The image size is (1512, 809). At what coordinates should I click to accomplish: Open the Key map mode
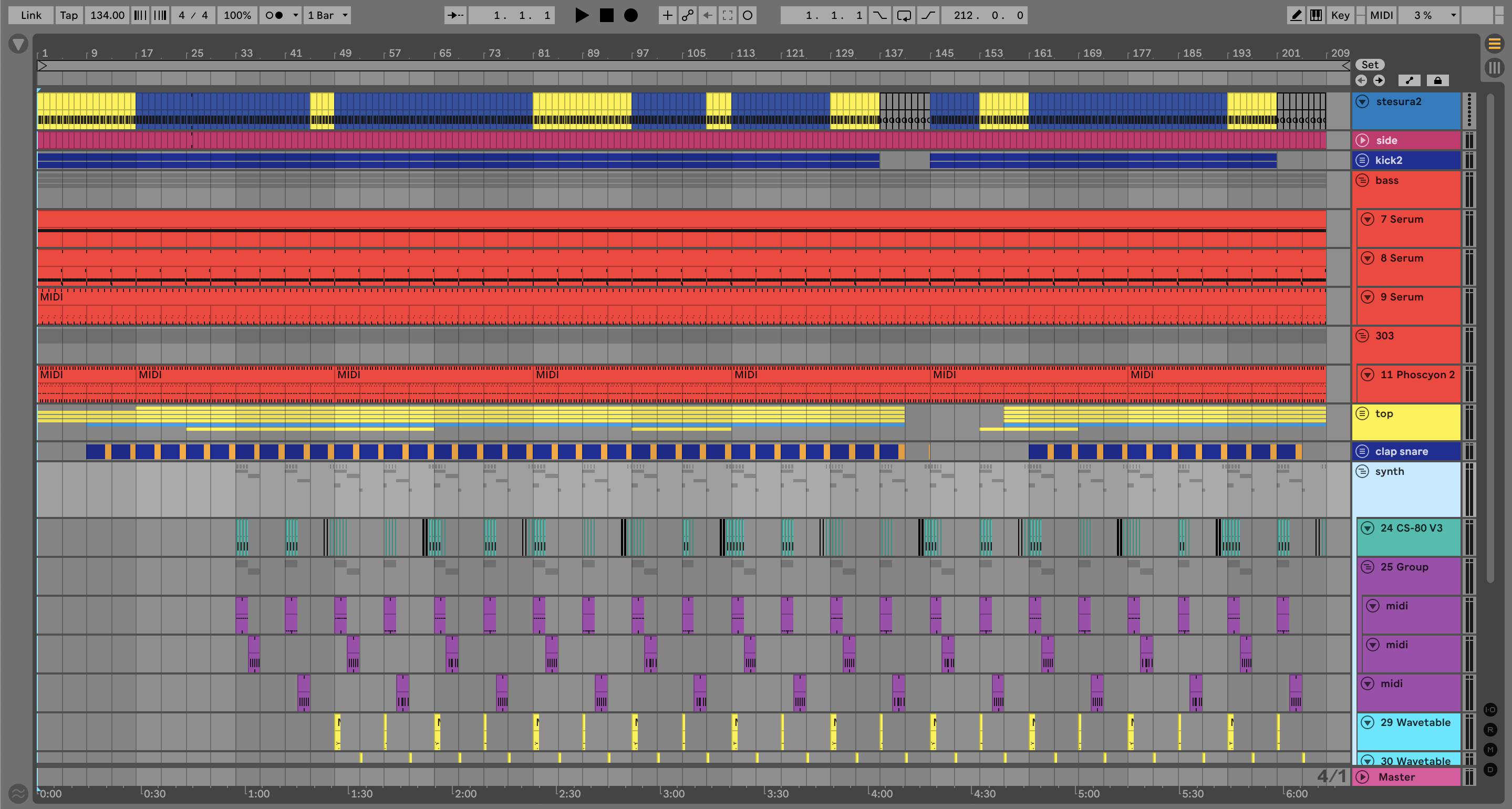tap(1340, 15)
